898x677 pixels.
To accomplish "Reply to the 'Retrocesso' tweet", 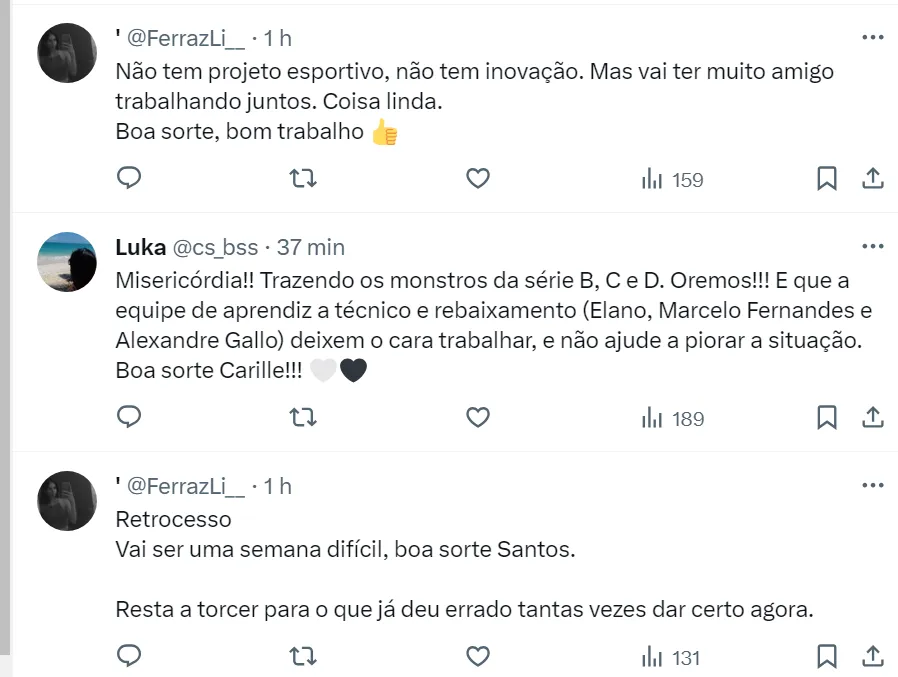I will [129, 656].
